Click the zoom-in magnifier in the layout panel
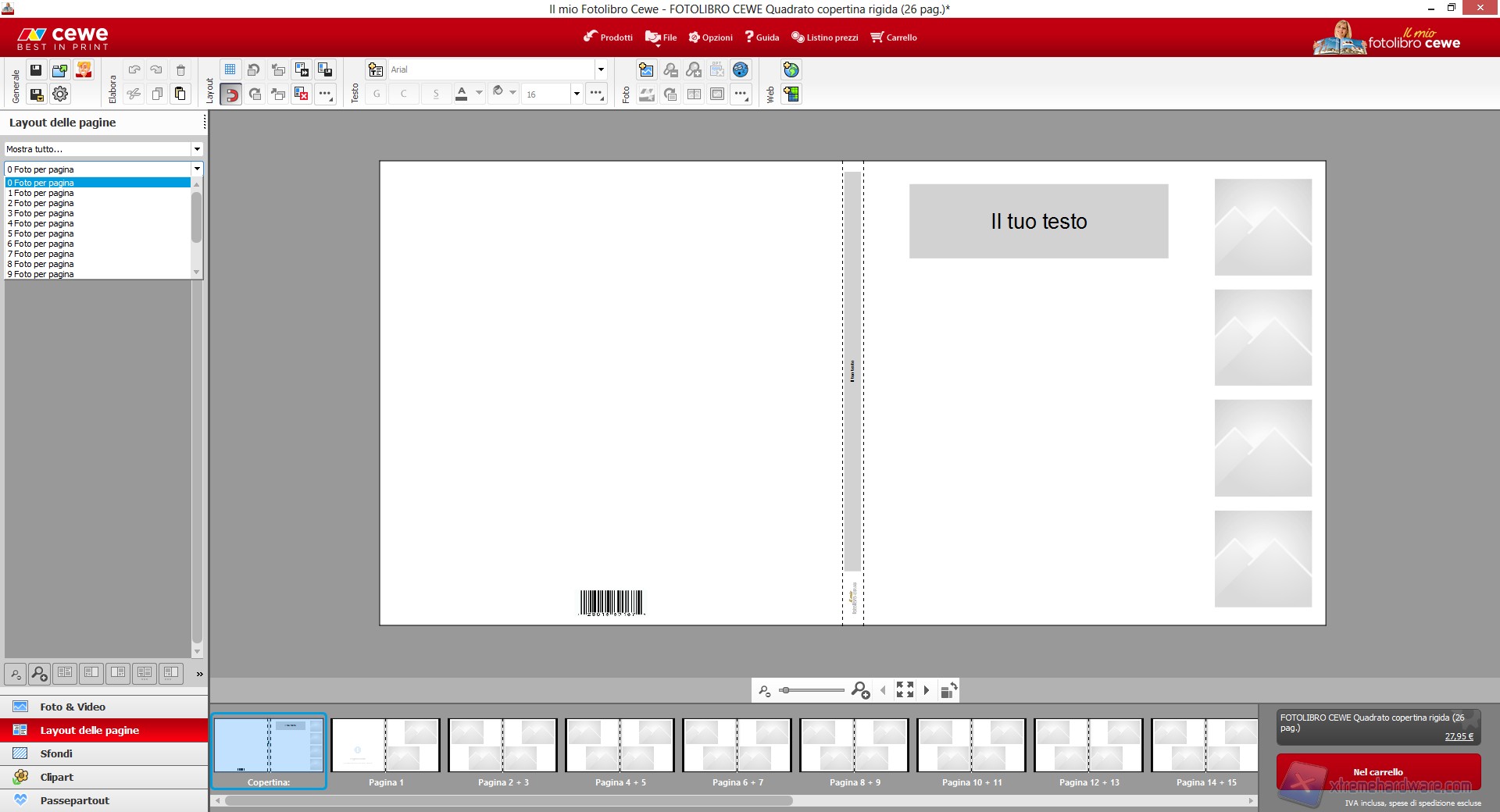Image resolution: width=1500 pixels, height=812 pixels. [x=39, y=674]
